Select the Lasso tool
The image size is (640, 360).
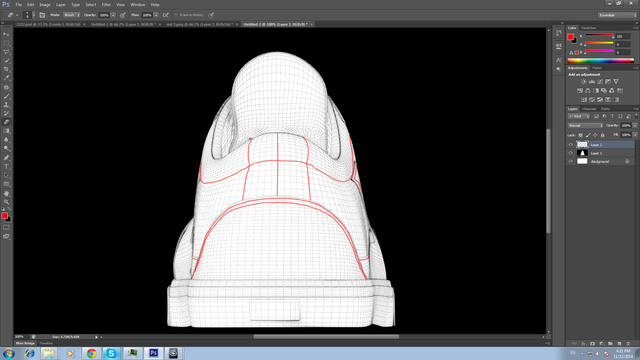click(6, 52)
